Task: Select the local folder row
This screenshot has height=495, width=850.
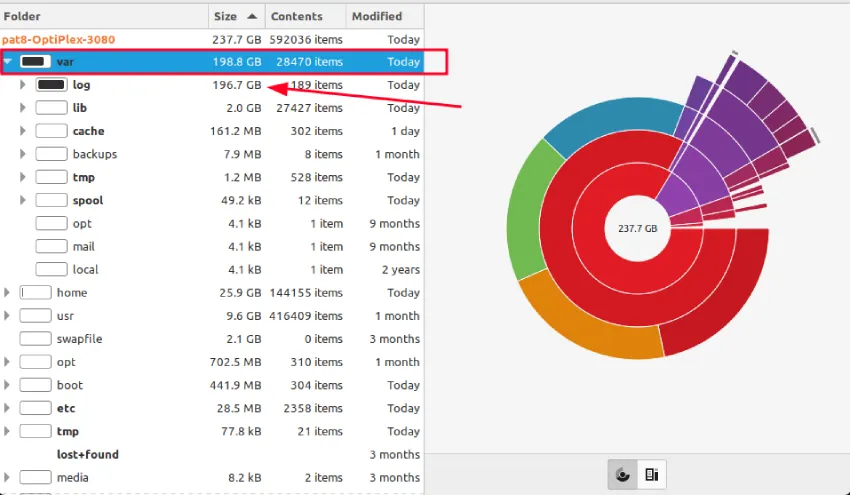Action: click(x=212, y=269)
